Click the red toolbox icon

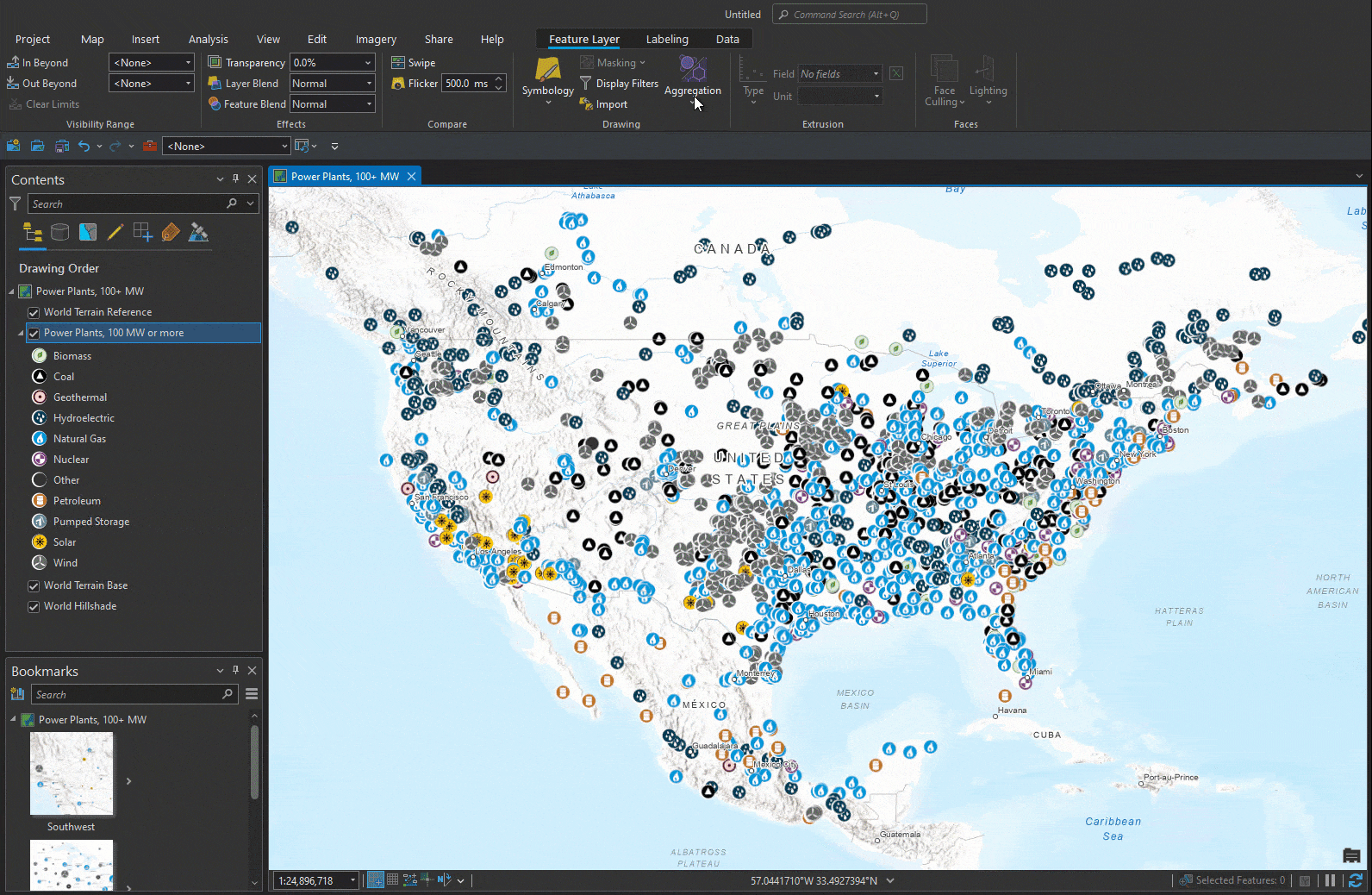[x=150, y=146]
